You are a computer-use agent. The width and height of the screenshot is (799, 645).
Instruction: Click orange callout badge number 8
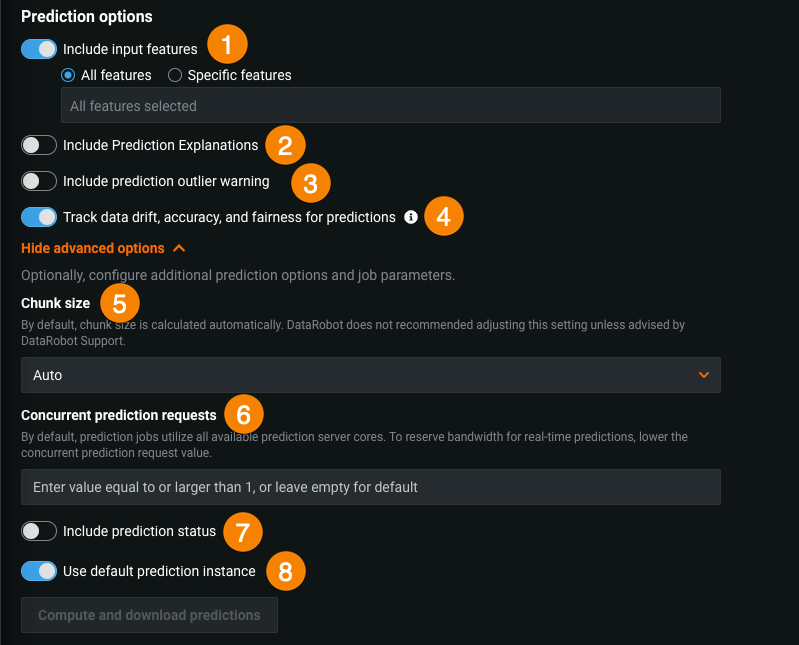[285, 572]
